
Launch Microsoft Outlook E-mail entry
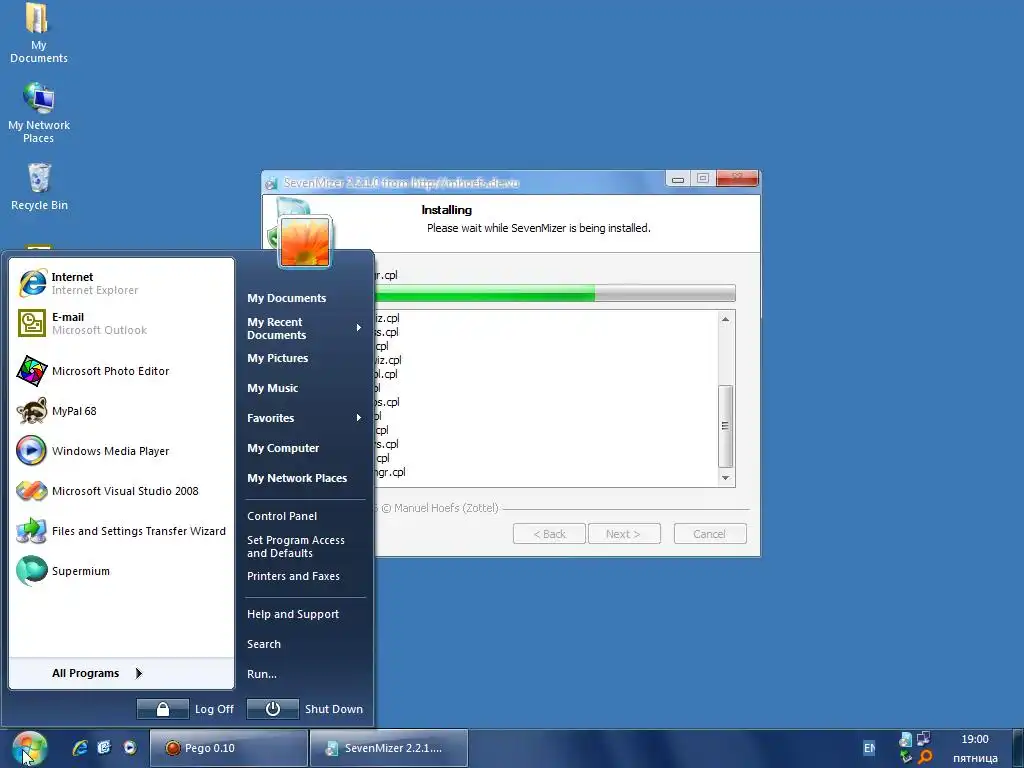[x=122, y=323]
